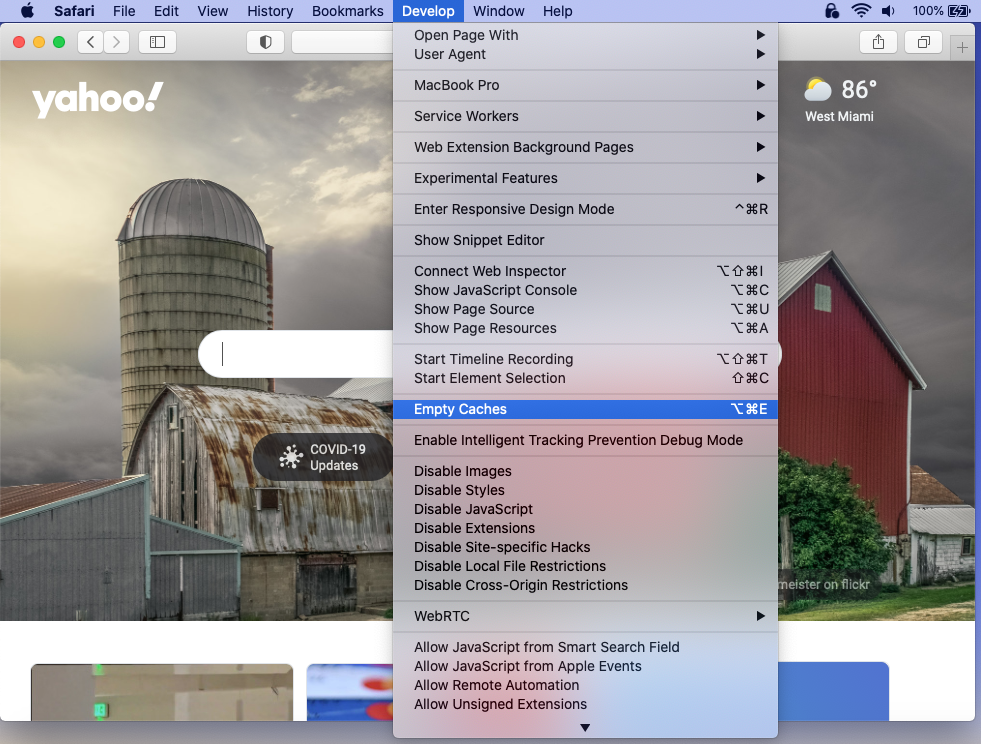Open the Yahoo logo homepage link
981x744 pixels.
[x=98, y=99]
